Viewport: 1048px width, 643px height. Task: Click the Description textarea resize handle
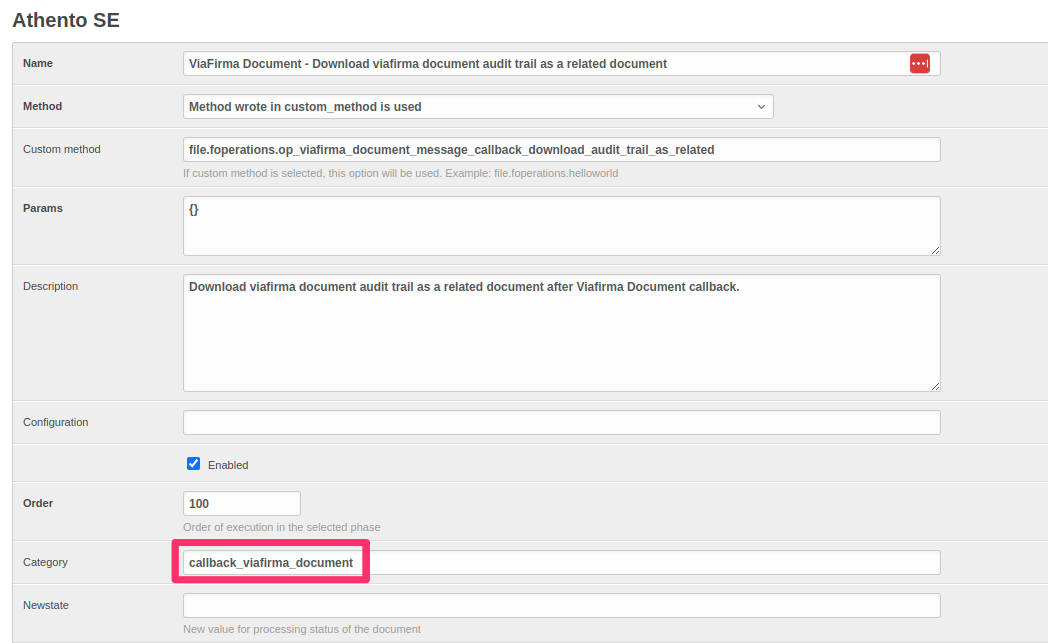[x=935, y=386]
